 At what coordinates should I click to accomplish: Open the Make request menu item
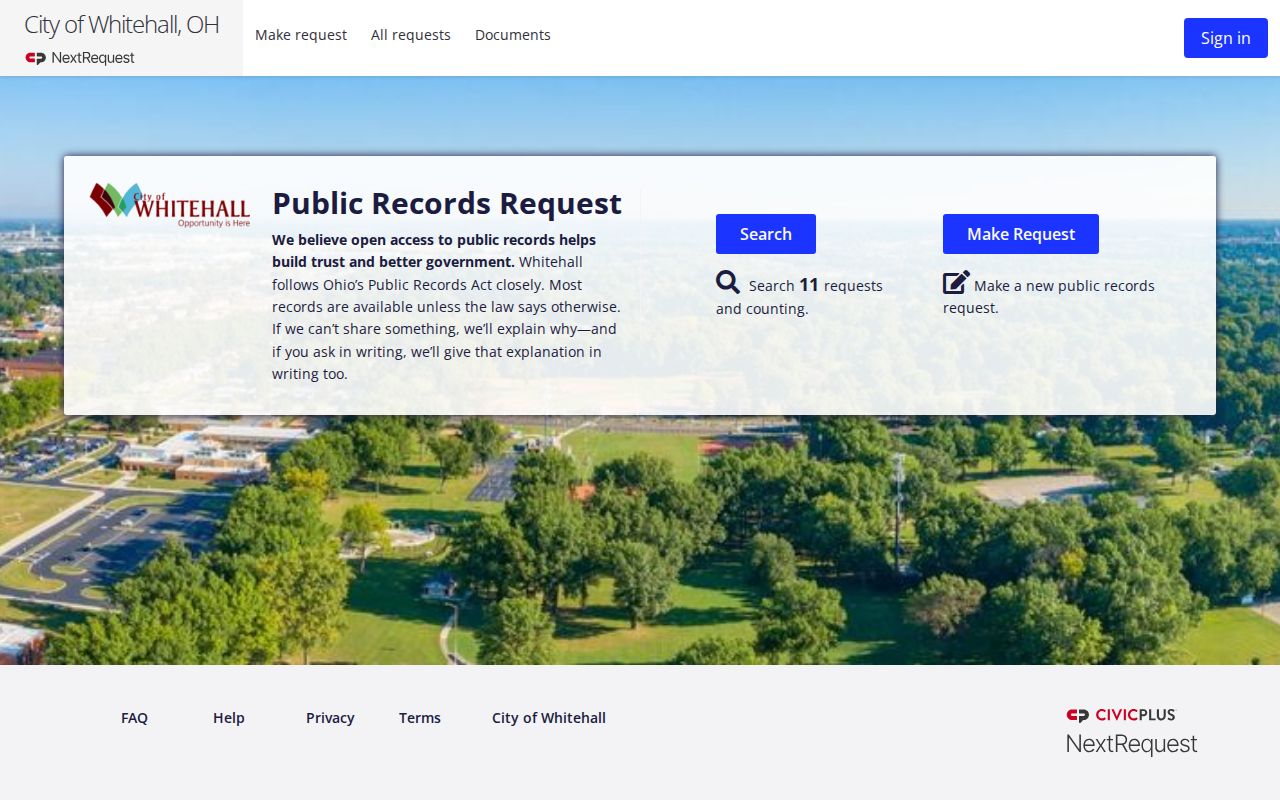point(301,35)
